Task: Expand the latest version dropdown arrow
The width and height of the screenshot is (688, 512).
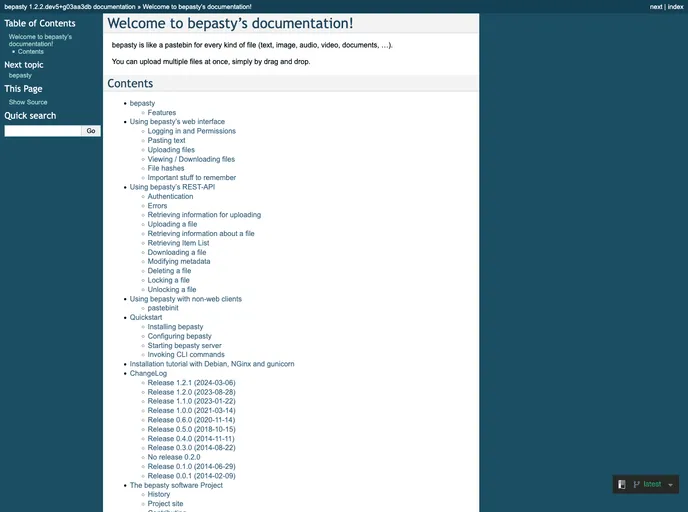Action: (670, 485)
